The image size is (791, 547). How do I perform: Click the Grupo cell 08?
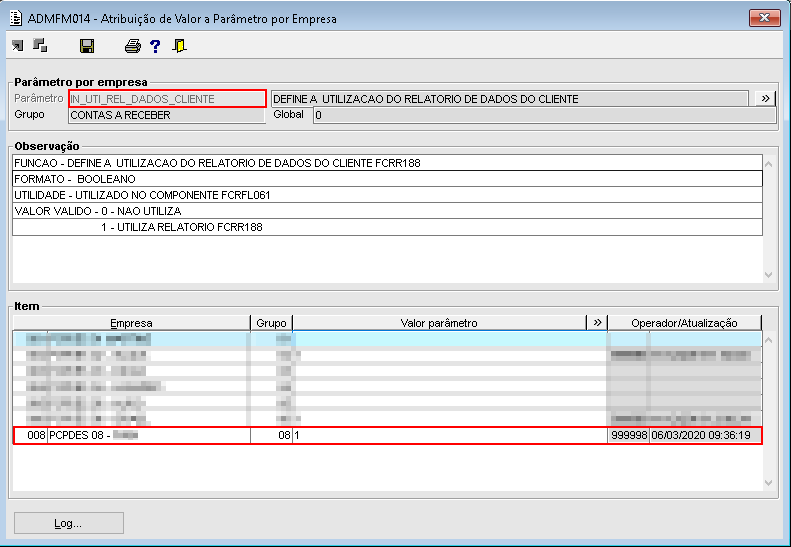point(271,435)
